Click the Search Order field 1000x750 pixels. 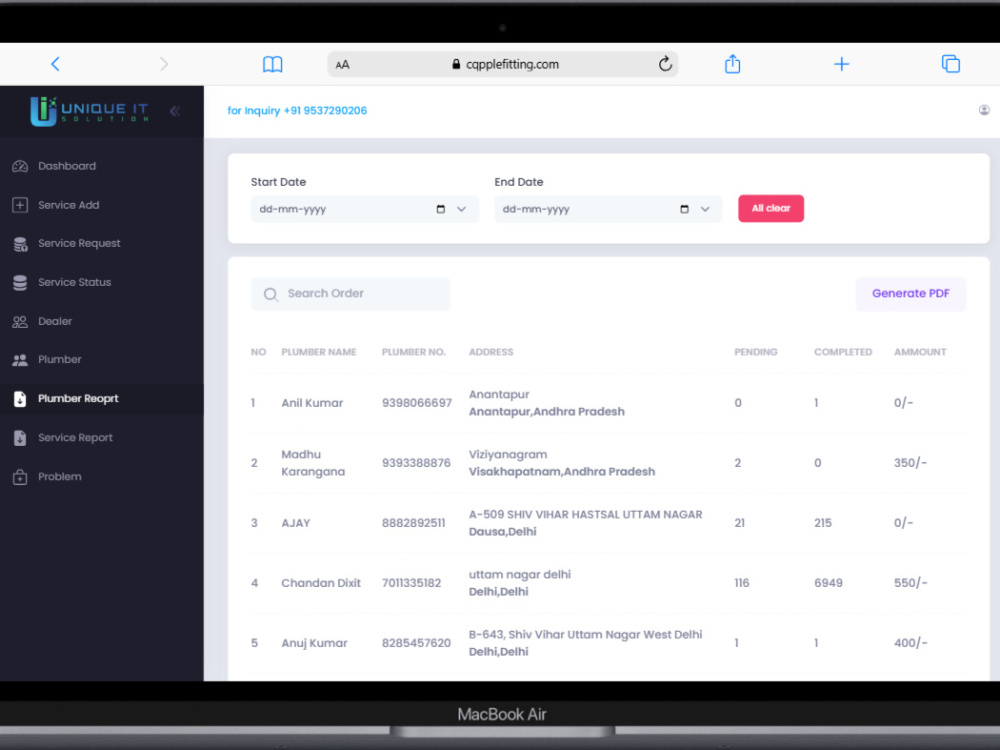pos(350,294)
